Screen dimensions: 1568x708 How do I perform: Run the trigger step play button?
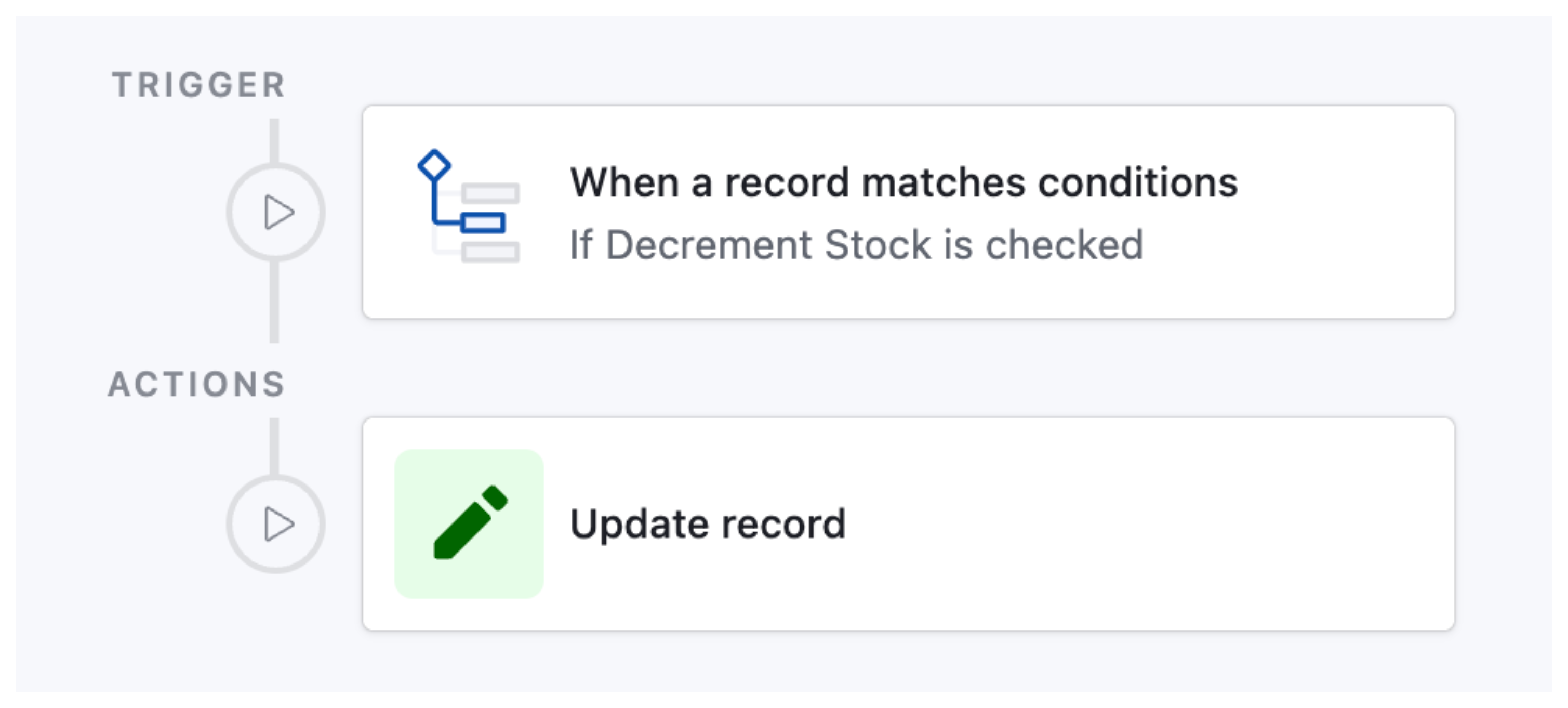[276, 213]
